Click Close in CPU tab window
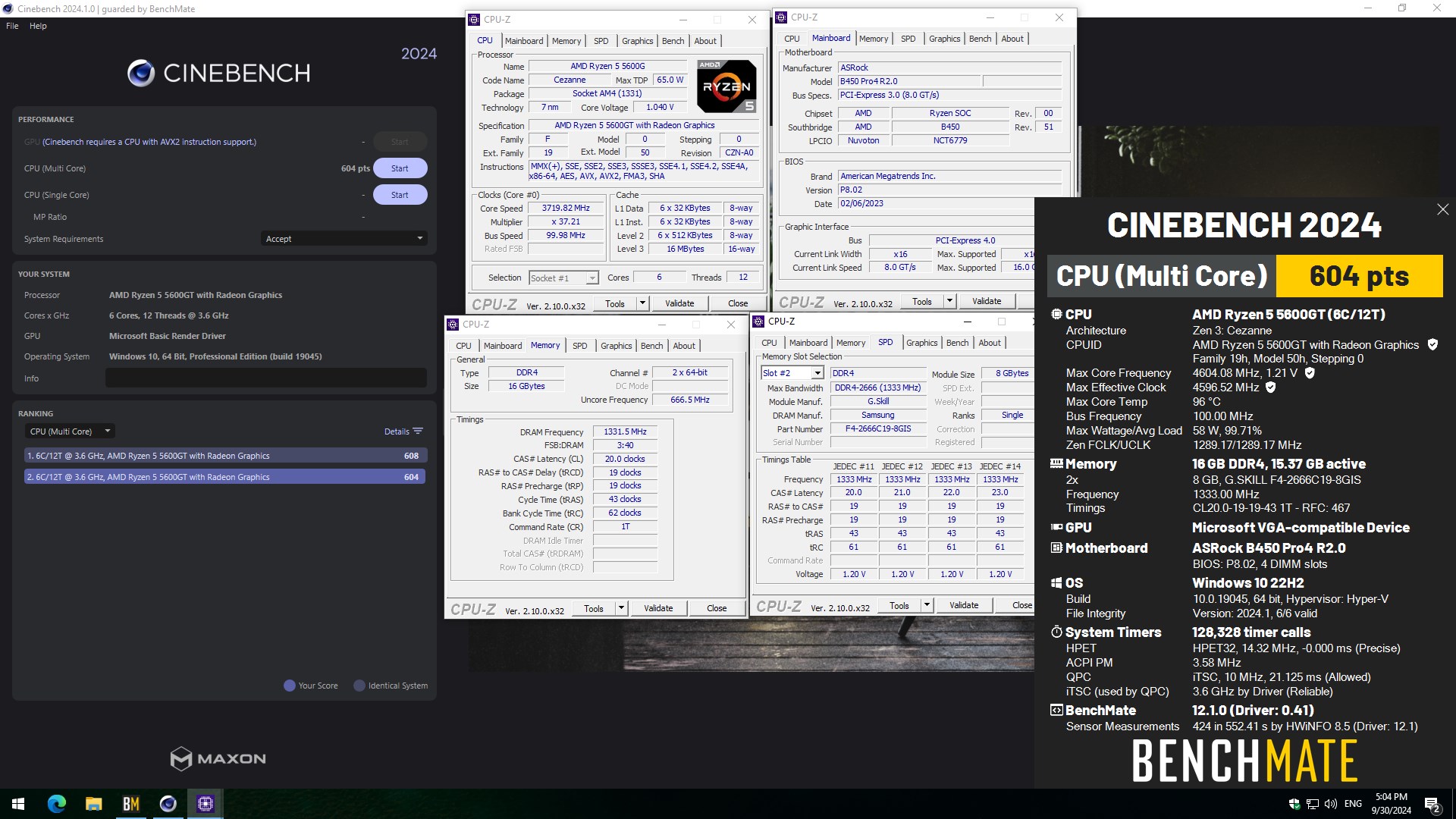The height and width of the screenshot is (819, 1456). point(738,303)
